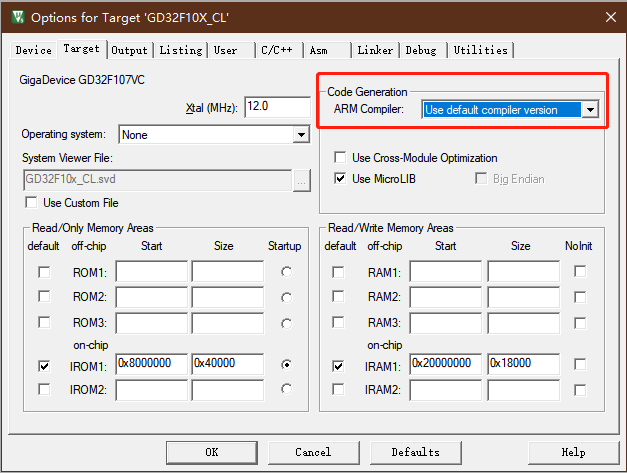This screenshot has width=627, height=473.
Task: Enable NoInit for RAM3
Action: point(580,323)
